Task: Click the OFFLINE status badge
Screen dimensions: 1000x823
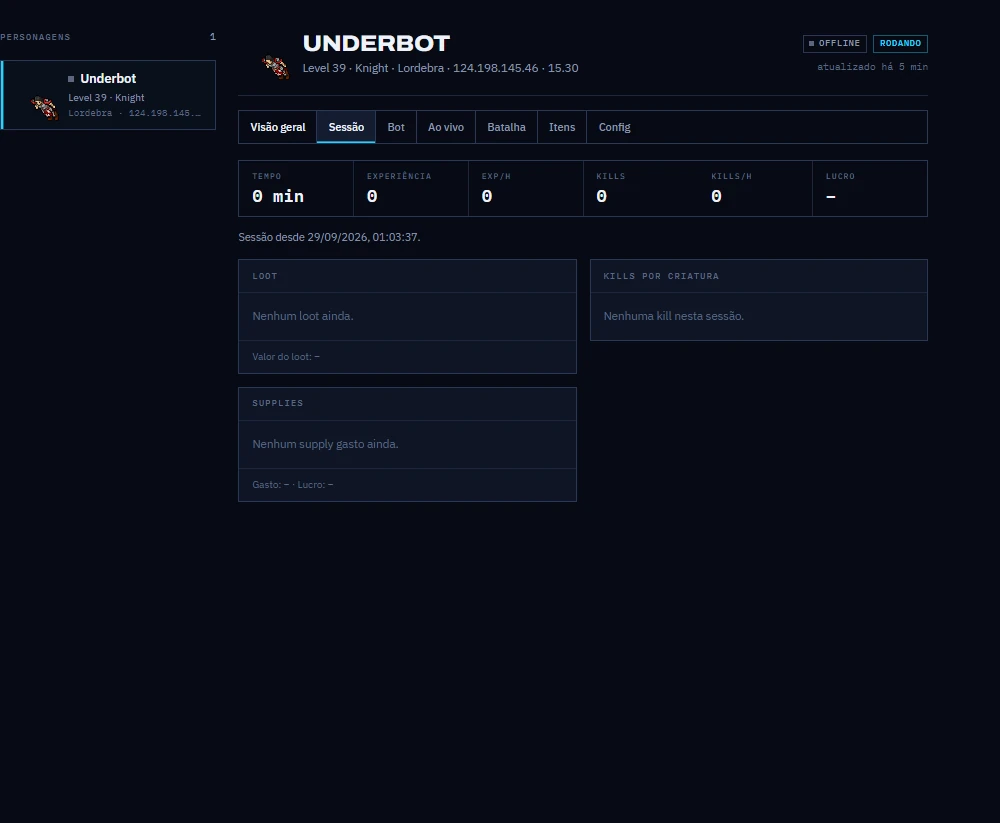Action: pyautogui.click(x=835, y=43)
